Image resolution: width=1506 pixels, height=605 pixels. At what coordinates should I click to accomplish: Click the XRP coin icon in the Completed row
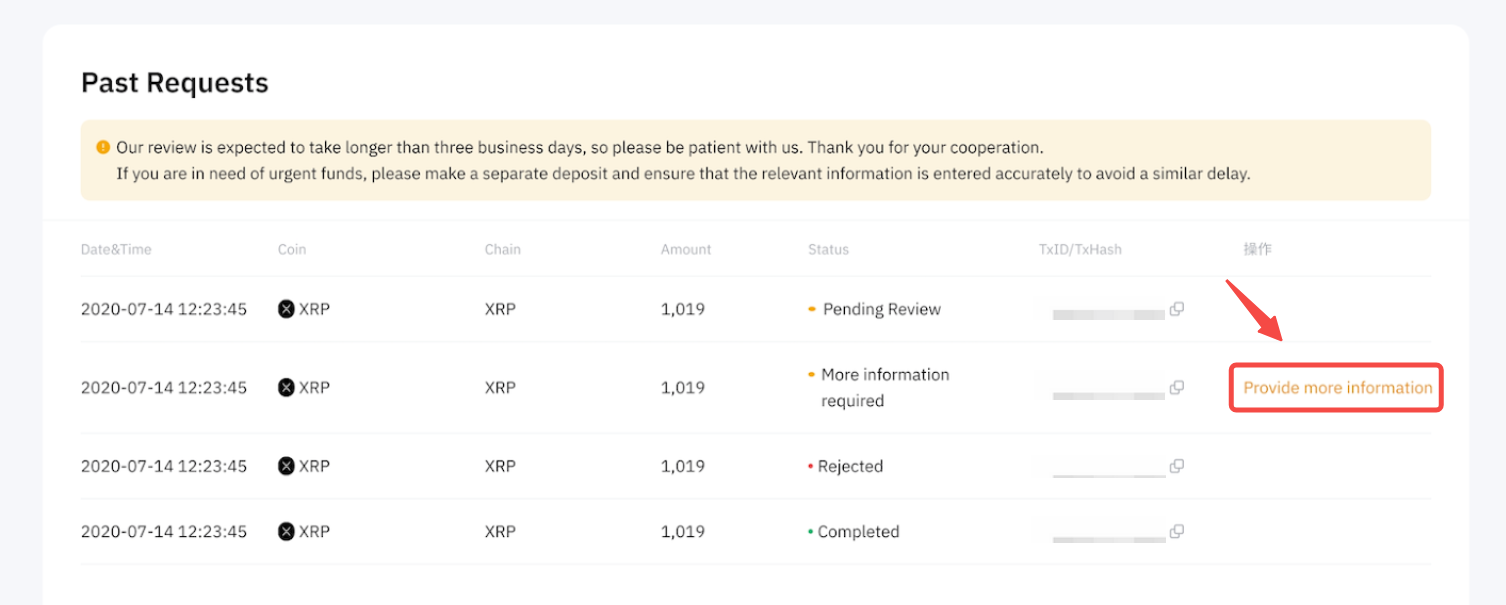287,532
